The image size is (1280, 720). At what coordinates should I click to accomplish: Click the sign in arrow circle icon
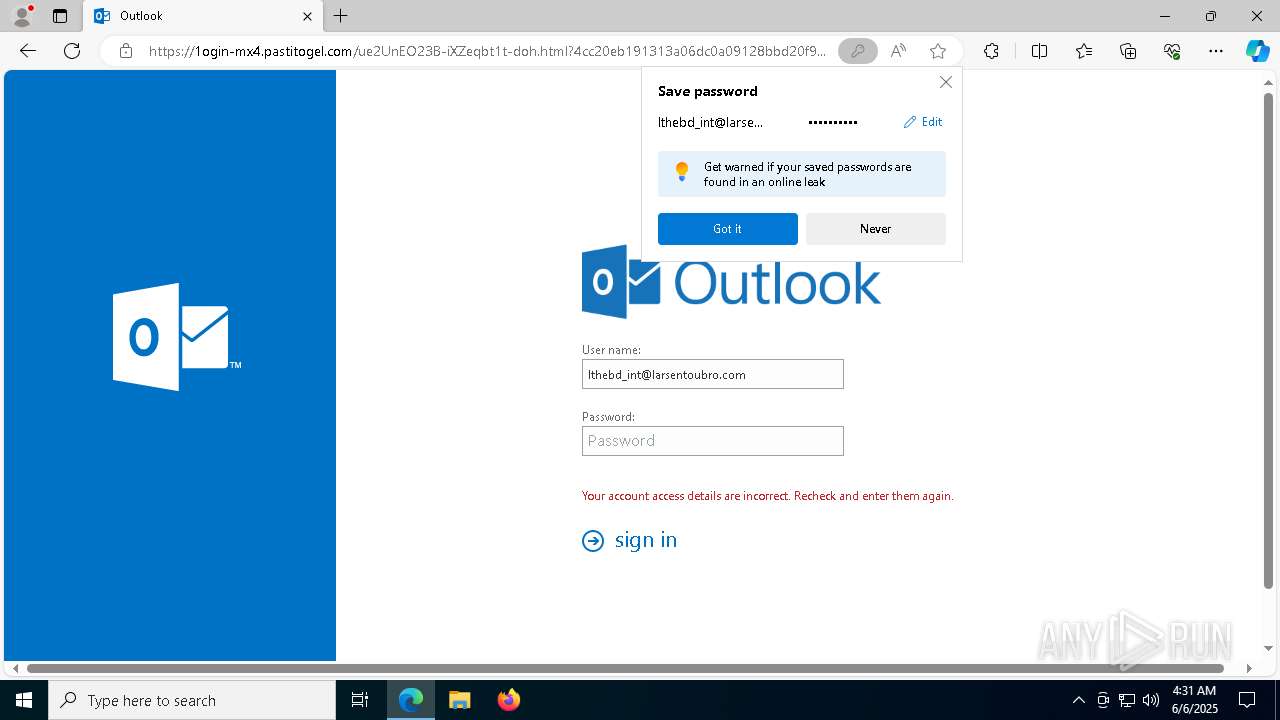[593, 541]
